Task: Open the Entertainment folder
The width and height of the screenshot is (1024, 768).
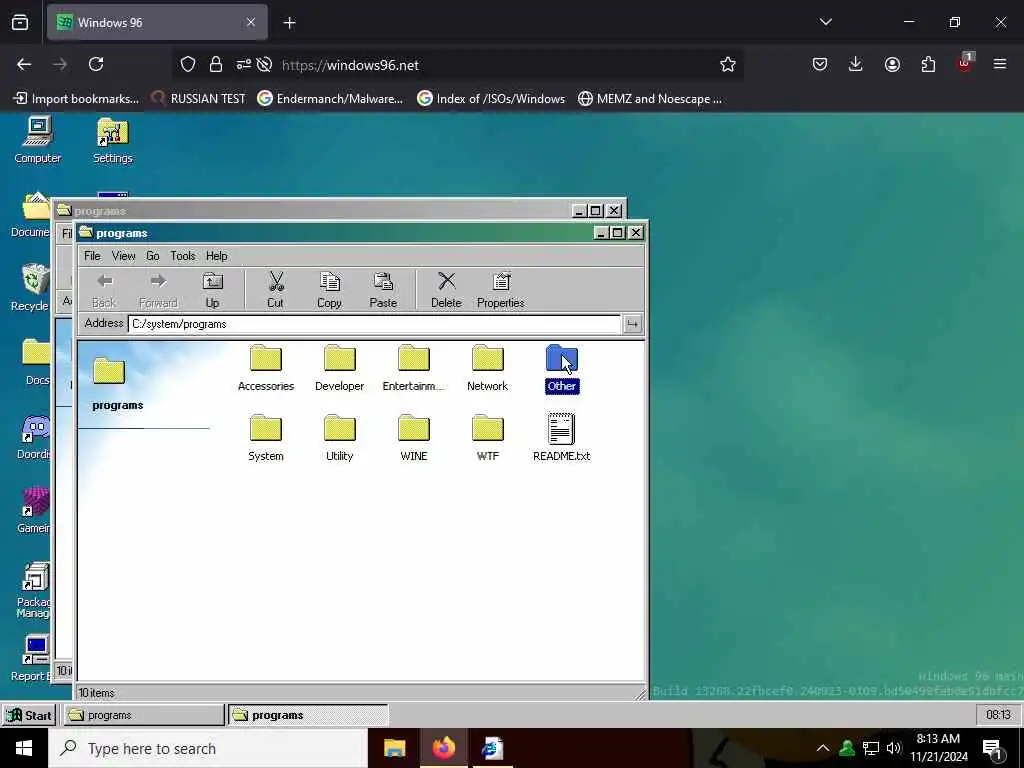Action: [413, 368]
